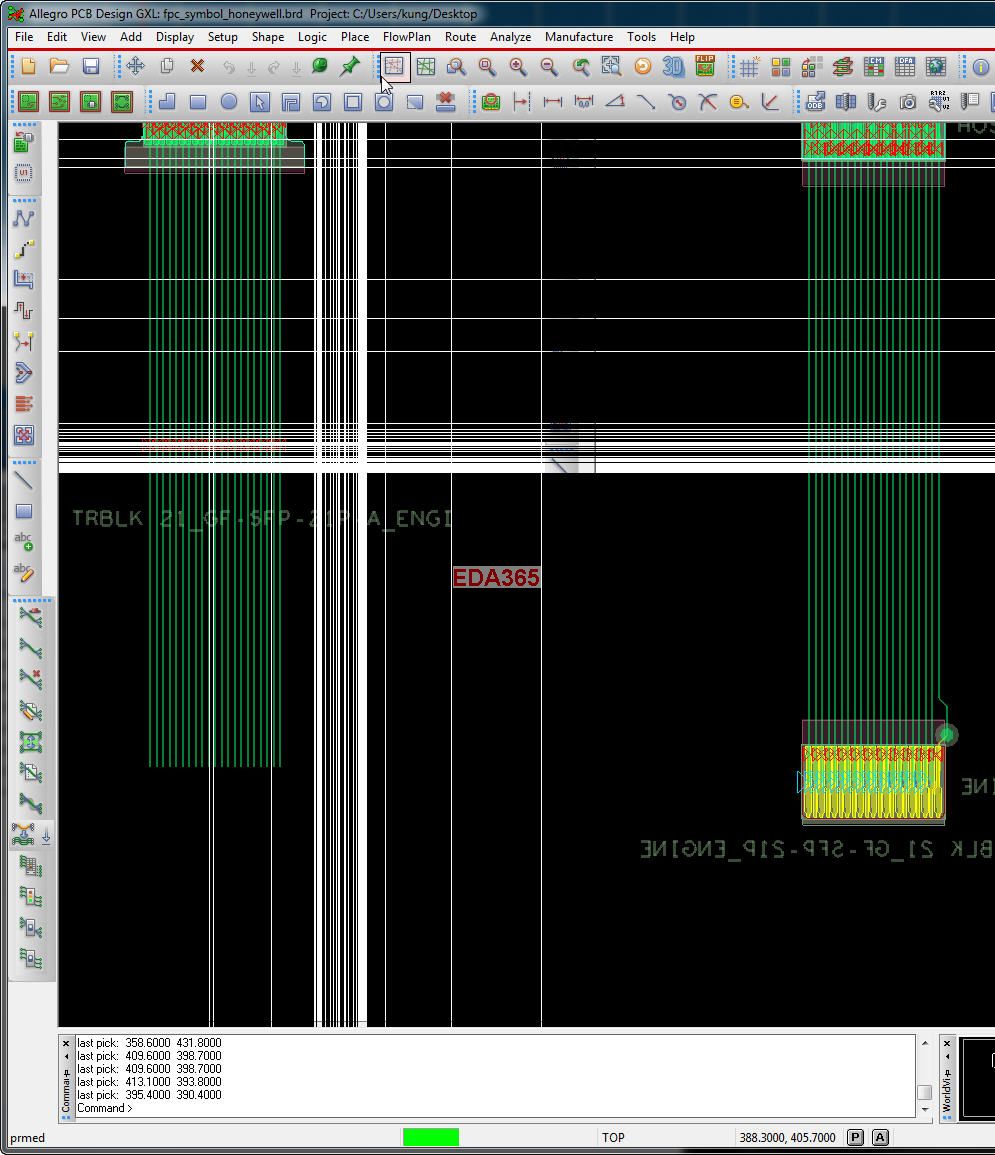
Task: Toggle the Unrats All icon
Action: click(x=394, y=67)
